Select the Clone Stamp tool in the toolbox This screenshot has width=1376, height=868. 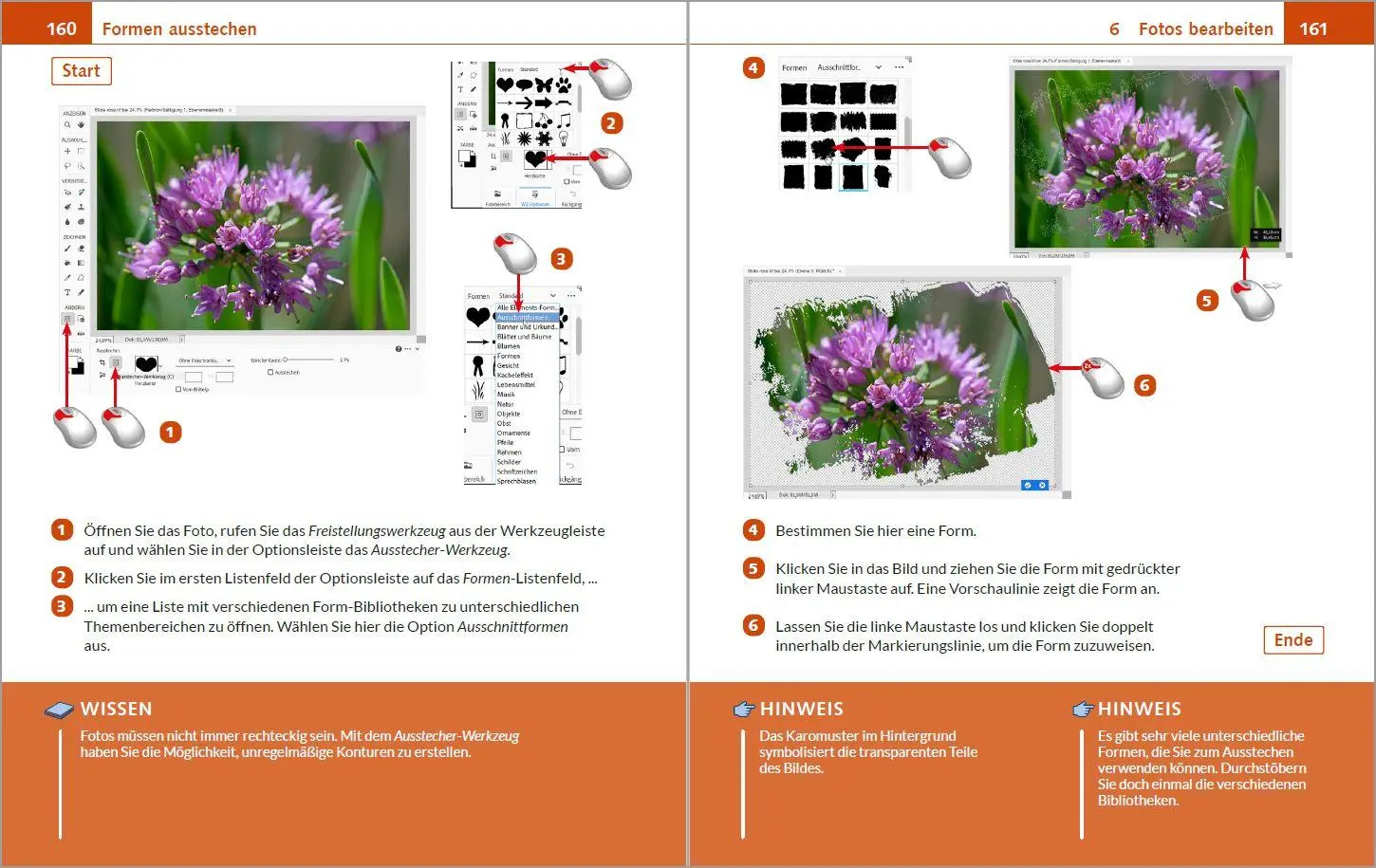pyautogui.click(x=81, y=207)
